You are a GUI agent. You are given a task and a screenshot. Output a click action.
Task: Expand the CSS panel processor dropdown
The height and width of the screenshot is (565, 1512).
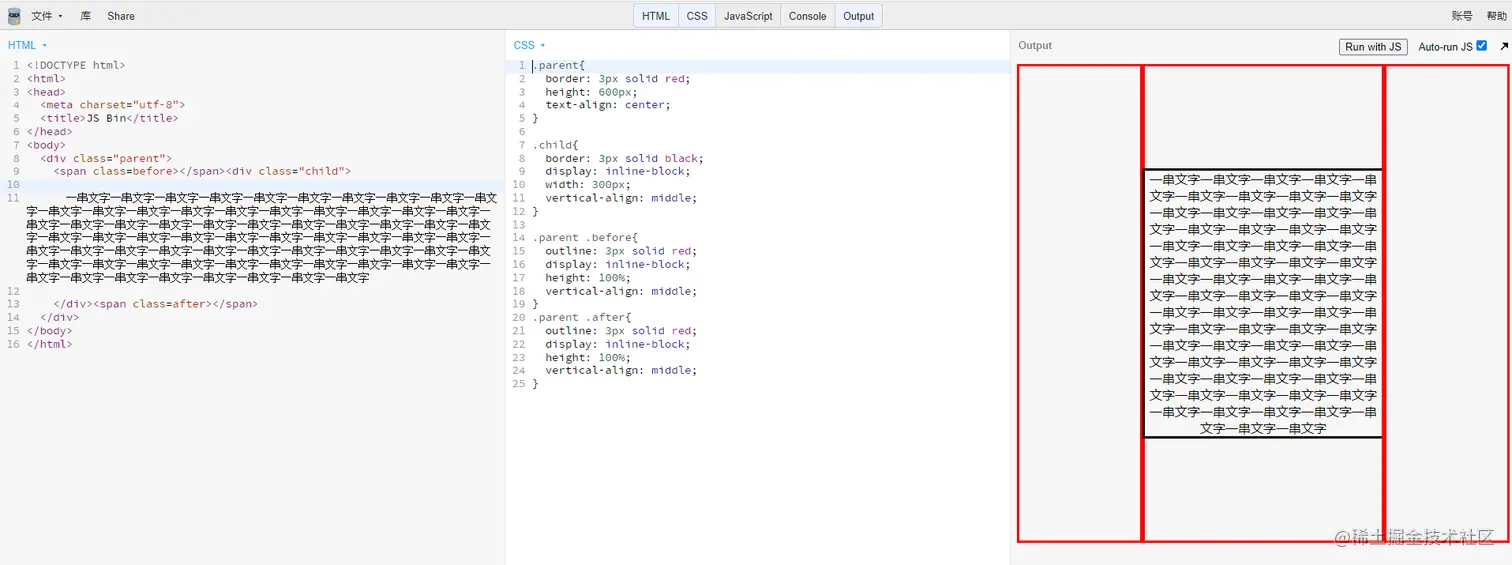click(530, 45)
